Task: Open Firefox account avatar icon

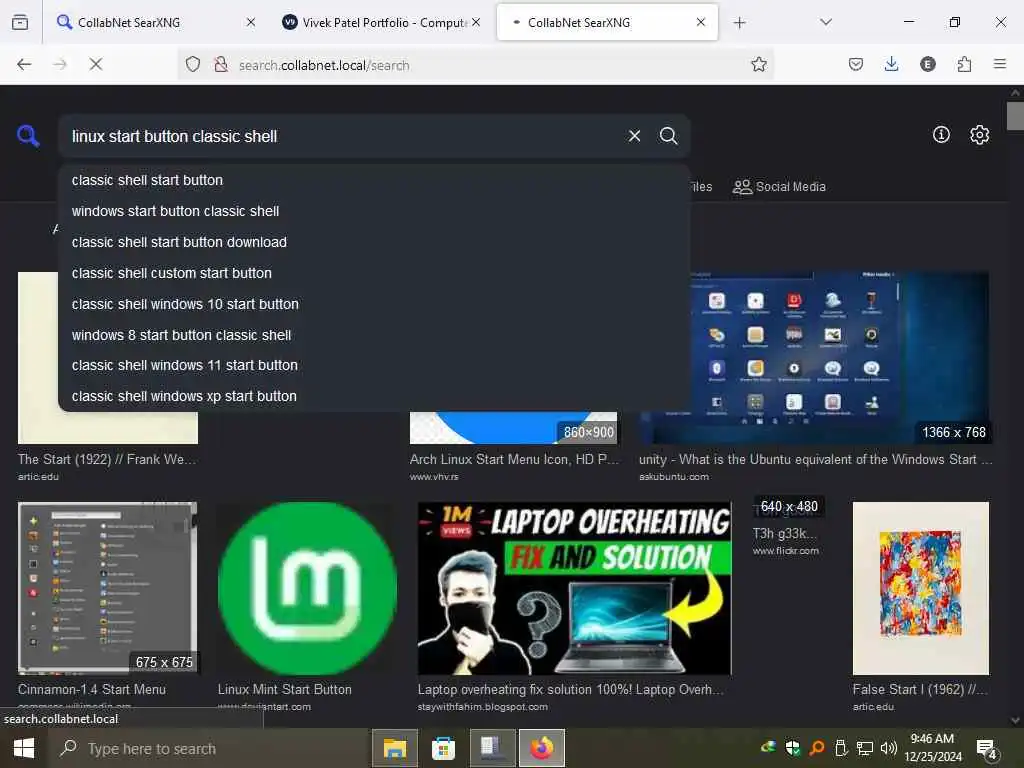Action: (927, 64)
